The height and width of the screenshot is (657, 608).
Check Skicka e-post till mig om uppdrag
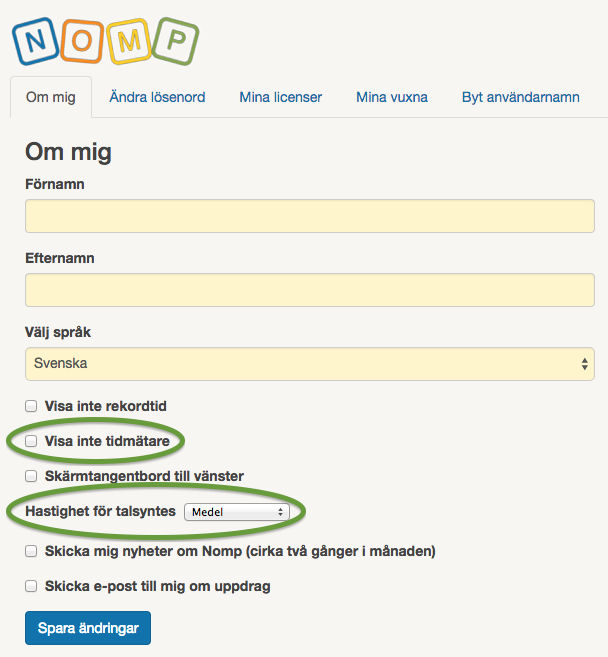(x=31, y=586)
